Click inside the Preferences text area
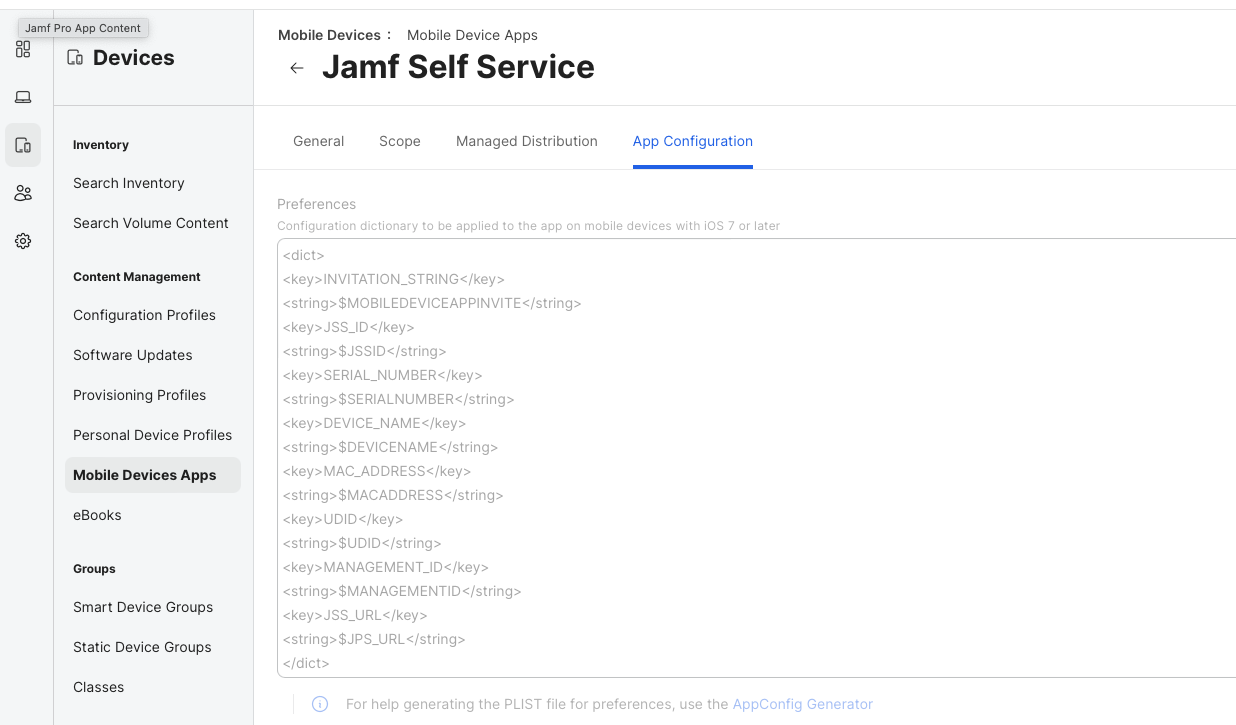 tap(757, 458)
